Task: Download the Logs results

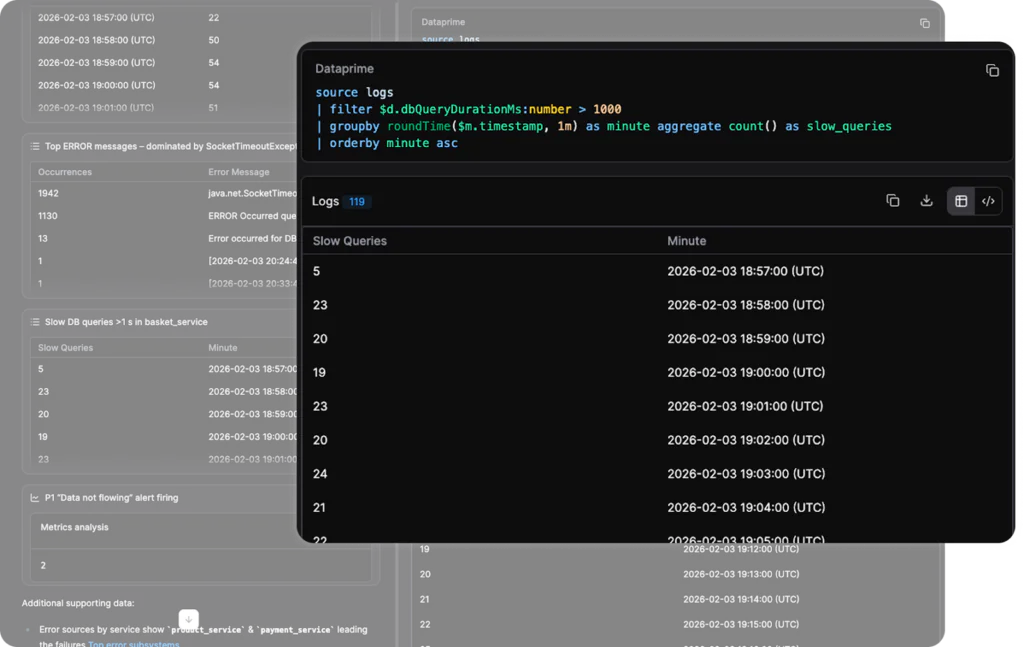Action: 926,201
